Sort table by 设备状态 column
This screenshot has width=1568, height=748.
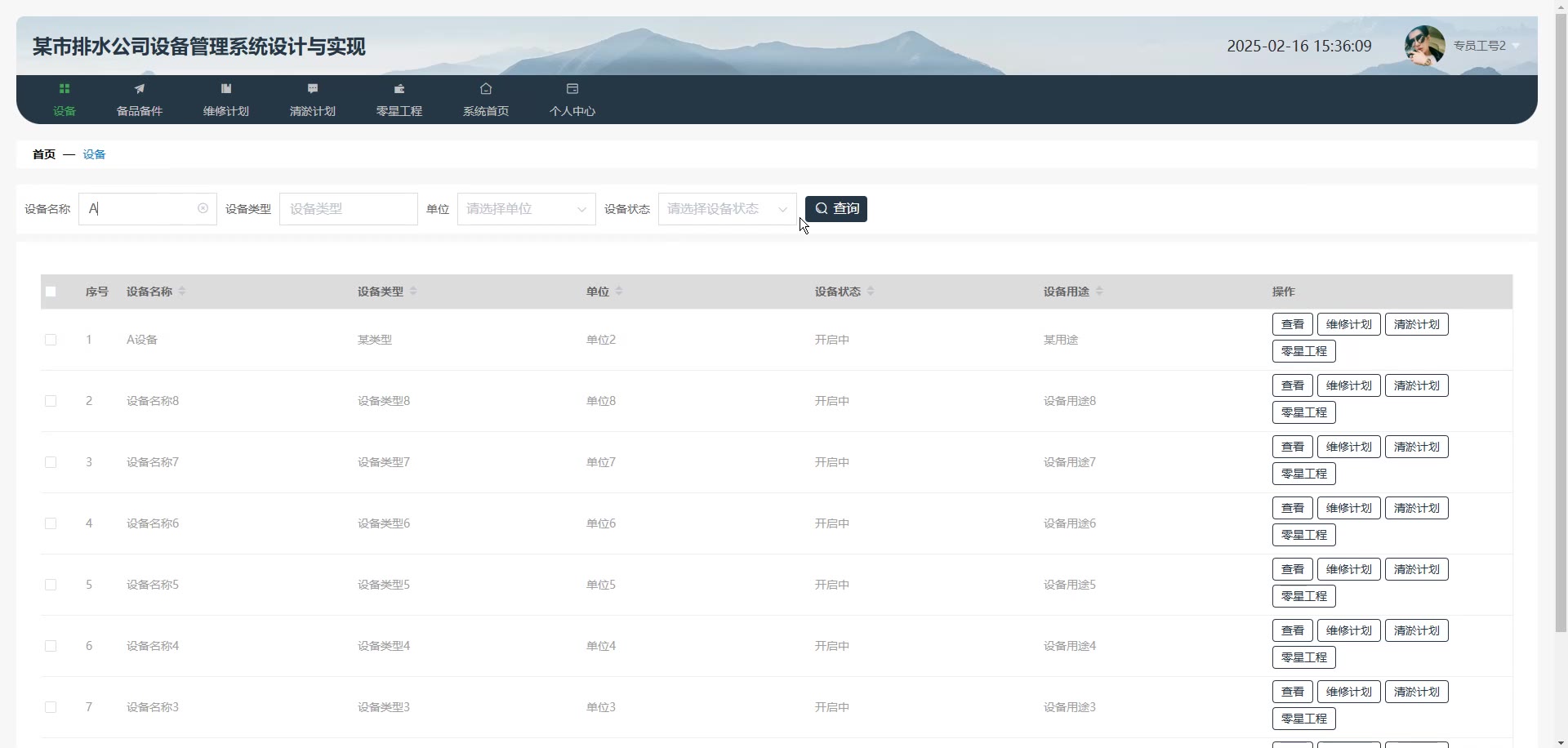871,292
